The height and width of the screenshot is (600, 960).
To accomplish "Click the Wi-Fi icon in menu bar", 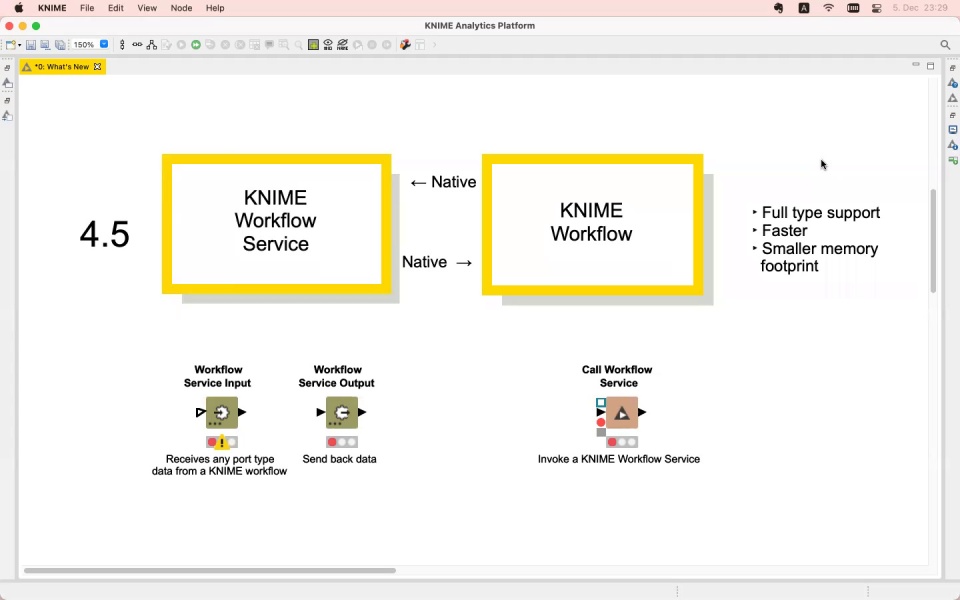I will pos(828,8).
